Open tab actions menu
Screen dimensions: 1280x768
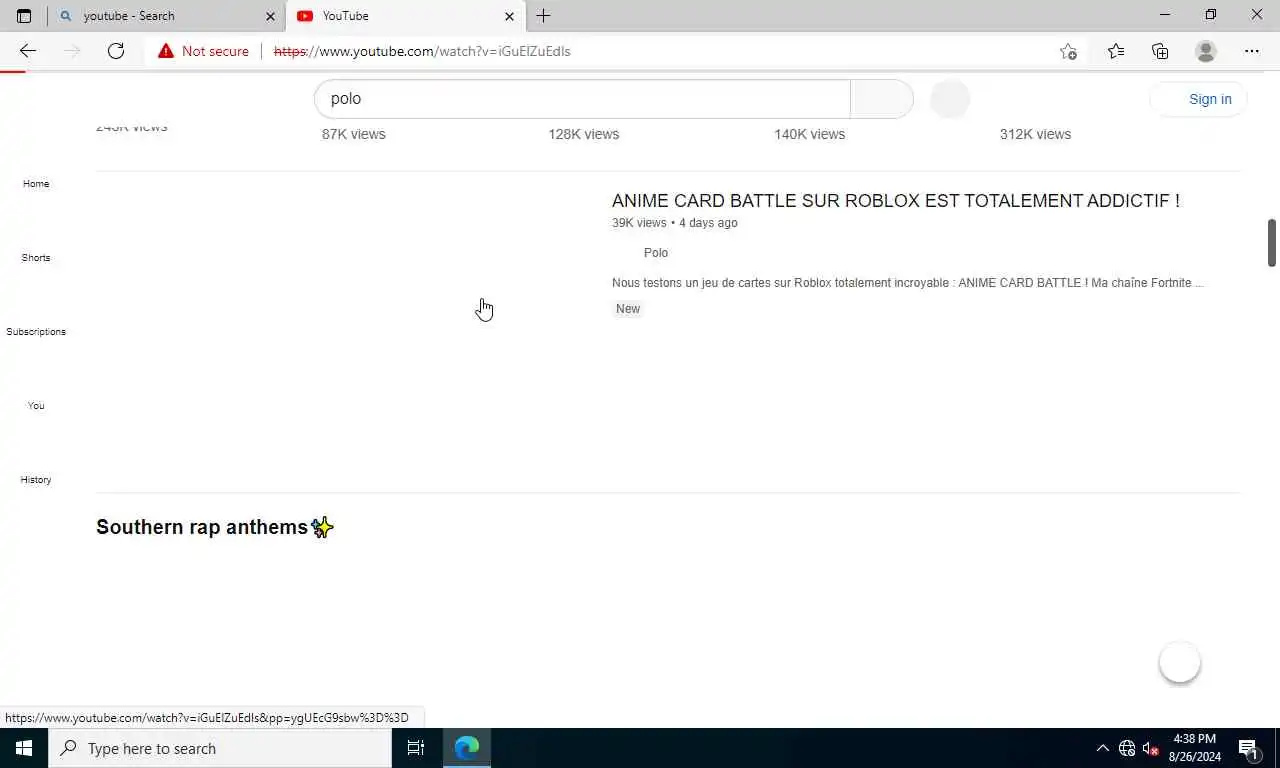(x=24, y=16)
